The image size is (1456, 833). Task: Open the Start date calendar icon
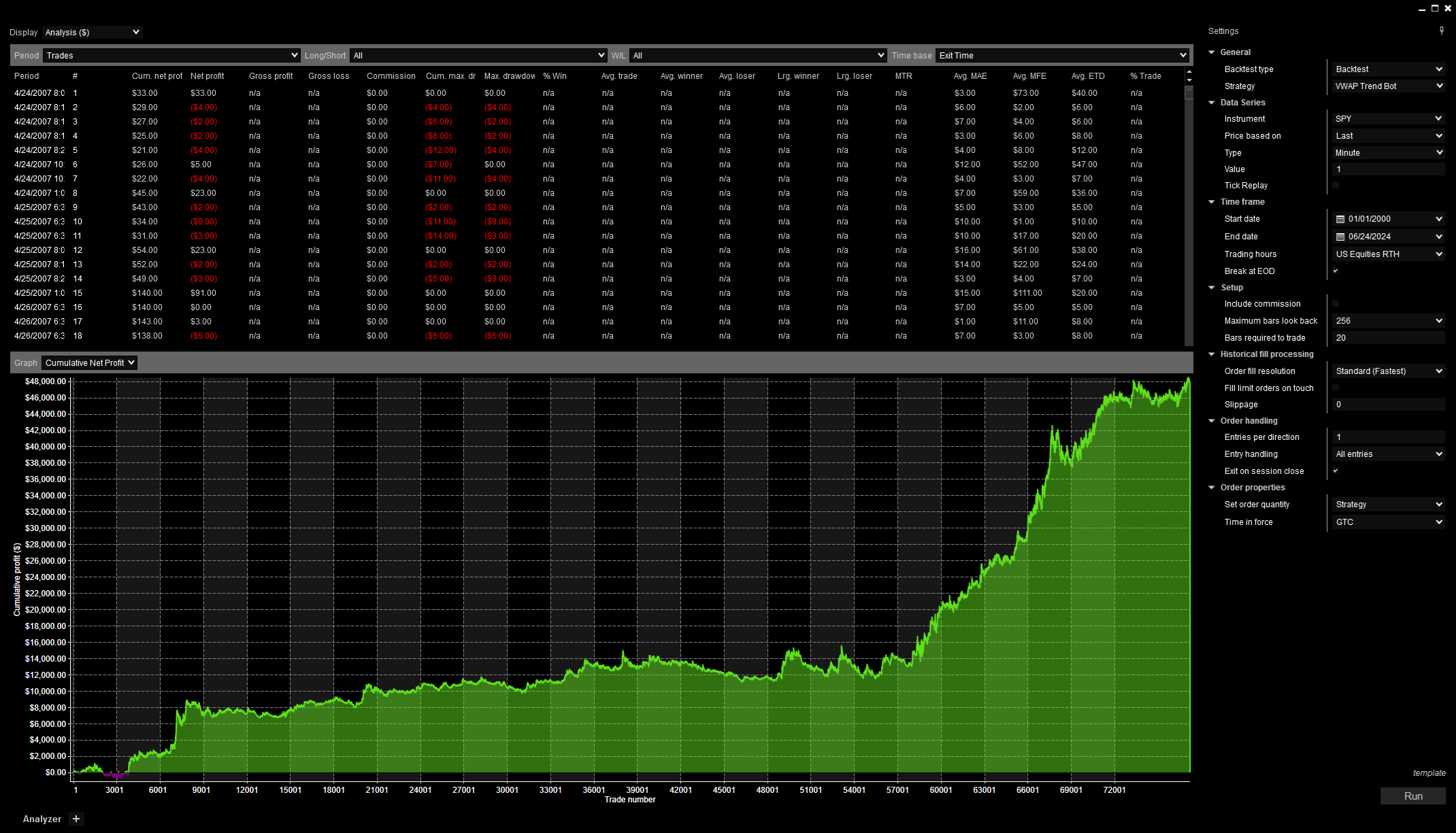1340,219
